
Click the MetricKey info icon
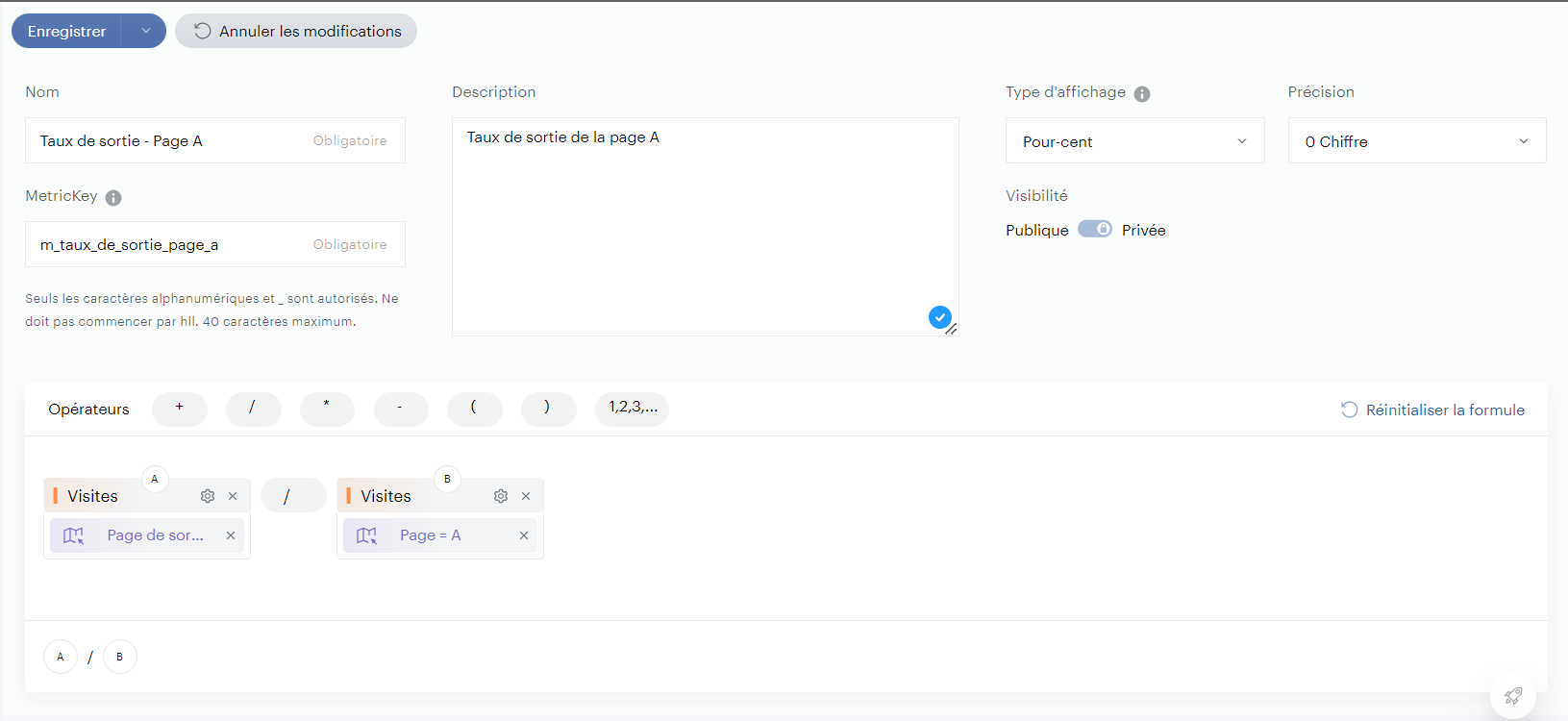[x=113, y=198]
